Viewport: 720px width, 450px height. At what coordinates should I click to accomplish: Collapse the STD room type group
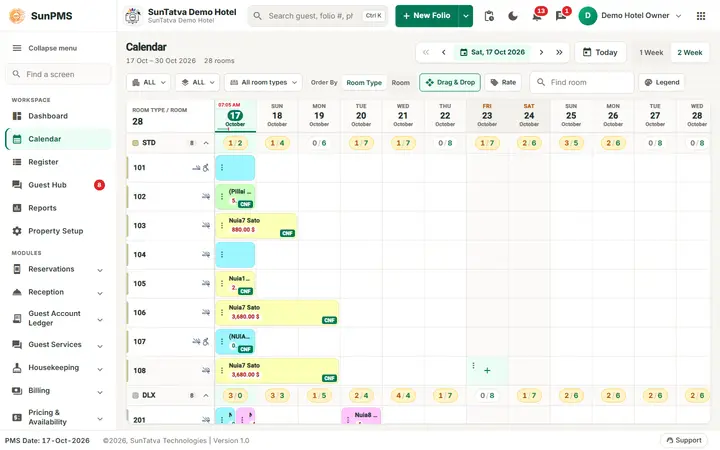(206, 143)
